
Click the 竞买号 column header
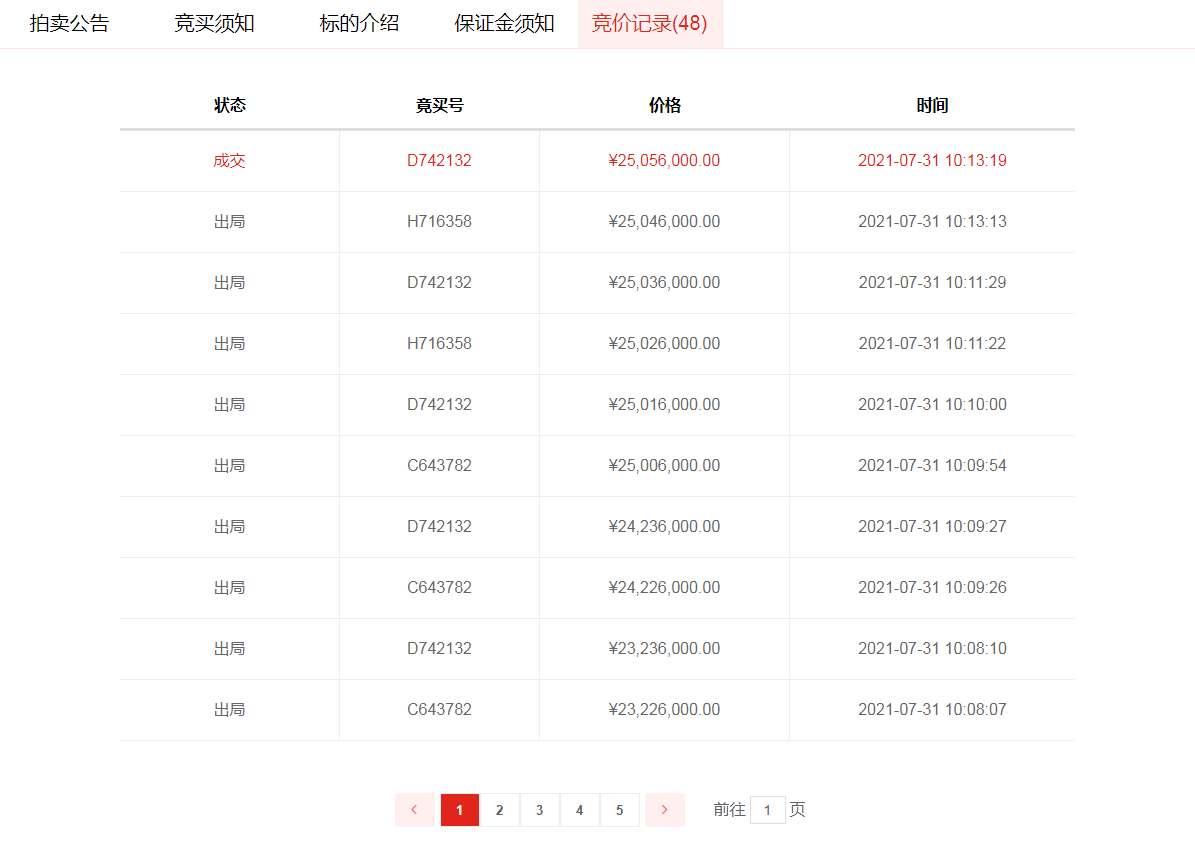coord(439,105)
